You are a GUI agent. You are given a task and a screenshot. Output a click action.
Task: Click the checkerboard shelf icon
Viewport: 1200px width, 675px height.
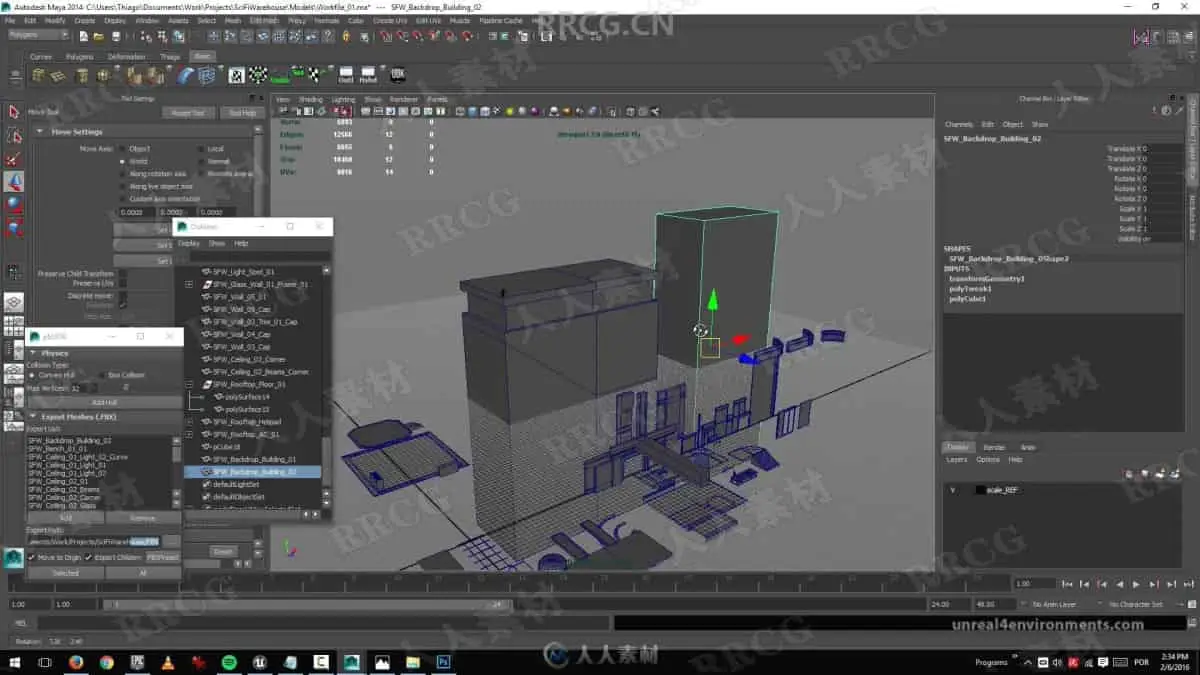pos(236,76)
